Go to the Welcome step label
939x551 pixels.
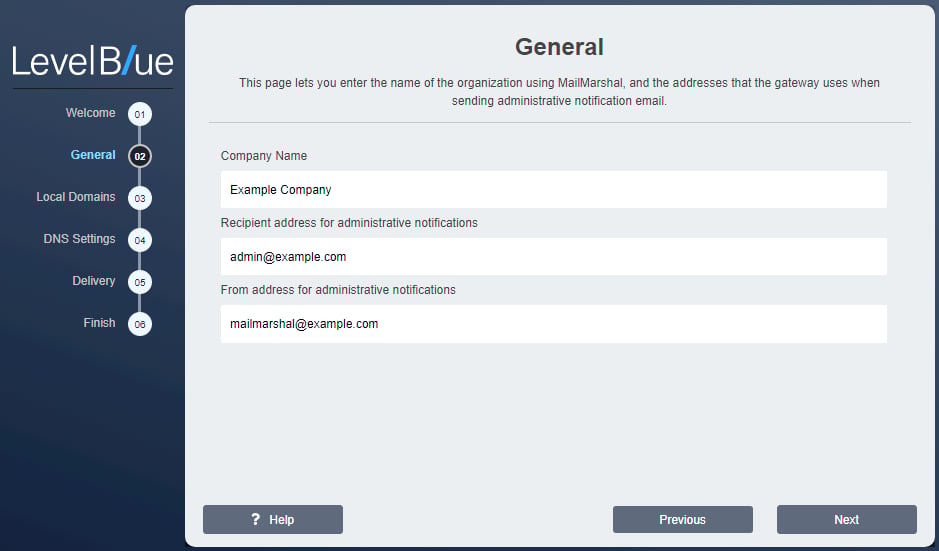pyautogui.click(x=90, y=113)
